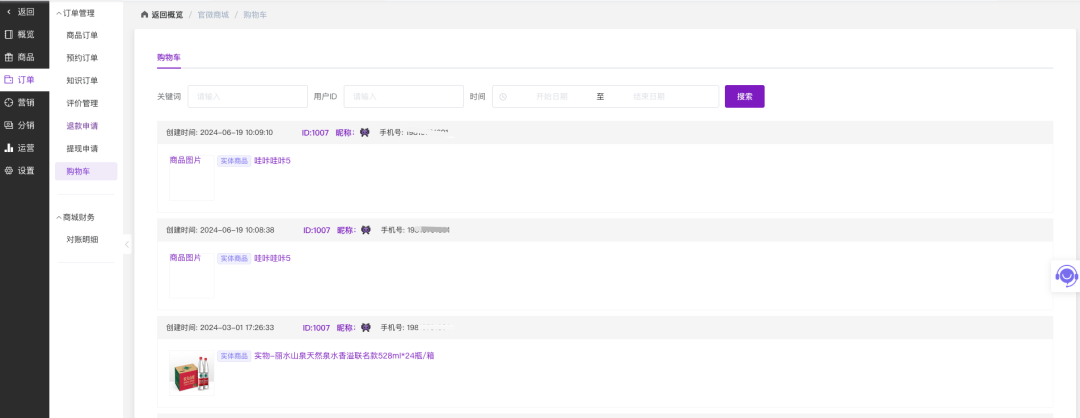Click ID:1007 in the 10:08:38 record
This screenshot has height=418, width=1080.
tap(317, 230)
